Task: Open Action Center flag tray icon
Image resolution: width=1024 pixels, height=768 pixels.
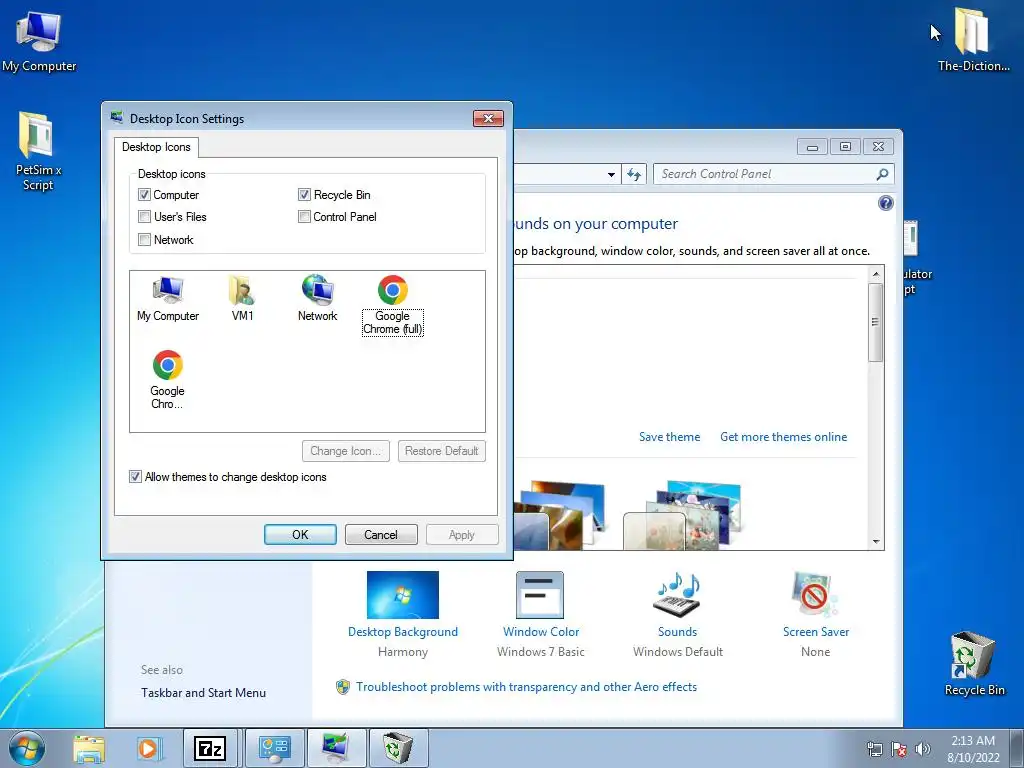Action: click(899, 749)
